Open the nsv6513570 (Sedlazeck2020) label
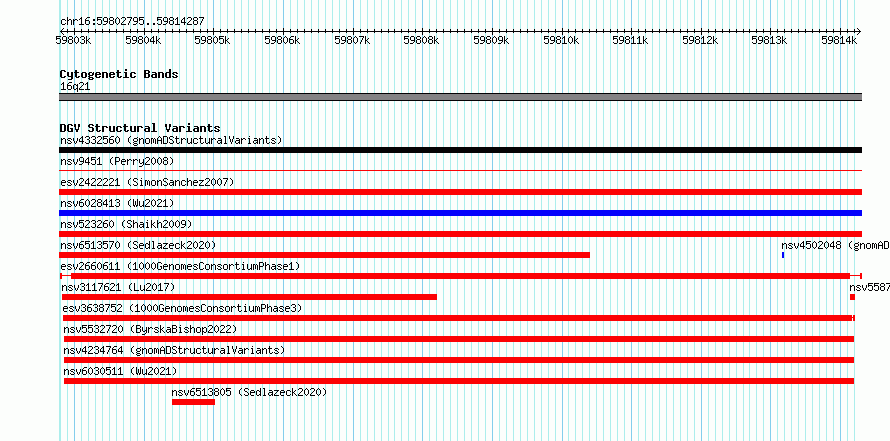 138,245
